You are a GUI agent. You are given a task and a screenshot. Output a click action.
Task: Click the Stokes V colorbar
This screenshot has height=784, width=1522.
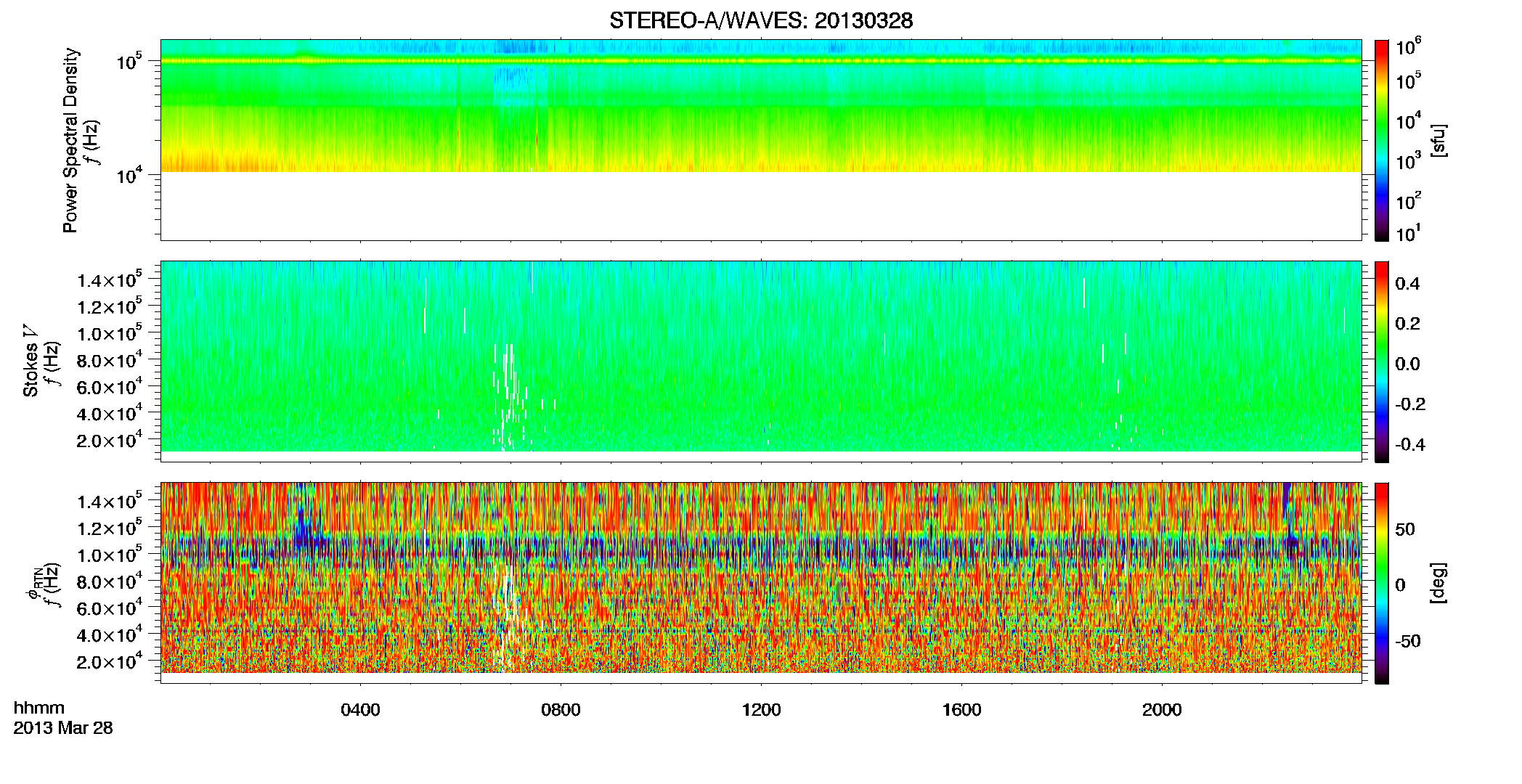tap(1381, 362)
